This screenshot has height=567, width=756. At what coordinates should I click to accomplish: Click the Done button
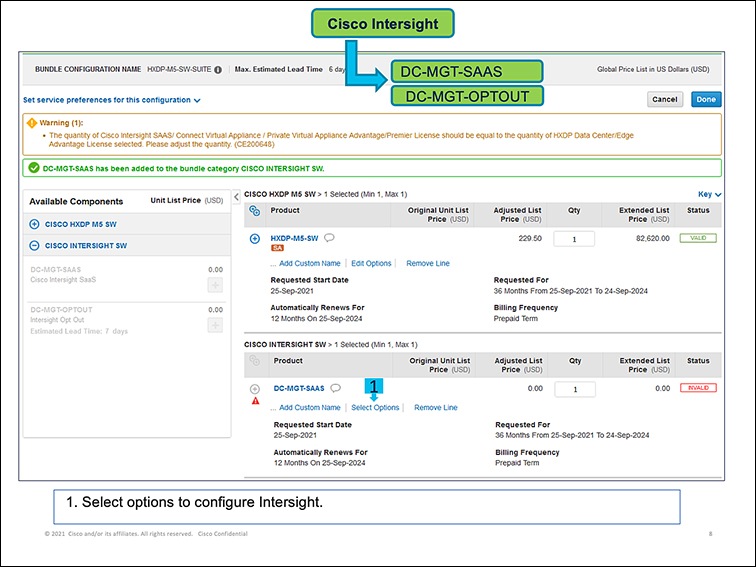[x=706, y=99]
